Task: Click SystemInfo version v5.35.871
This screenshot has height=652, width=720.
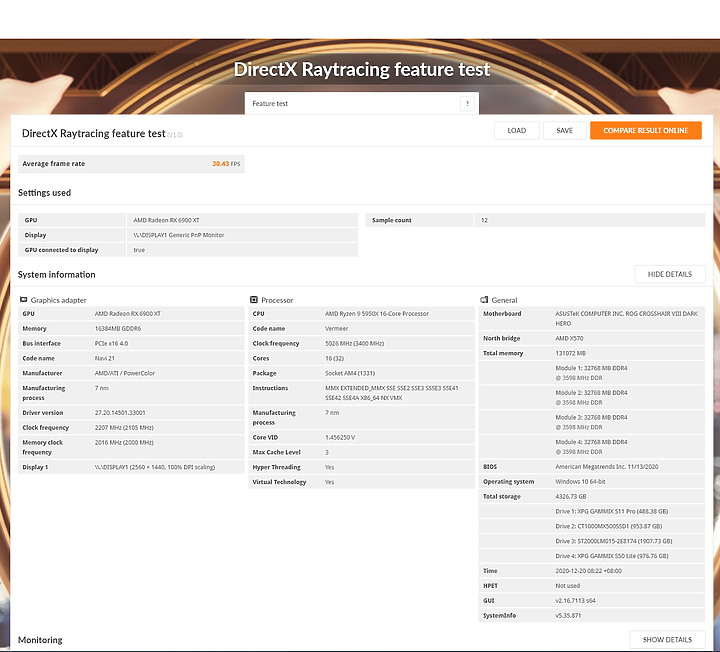Action: click(568, 615)
